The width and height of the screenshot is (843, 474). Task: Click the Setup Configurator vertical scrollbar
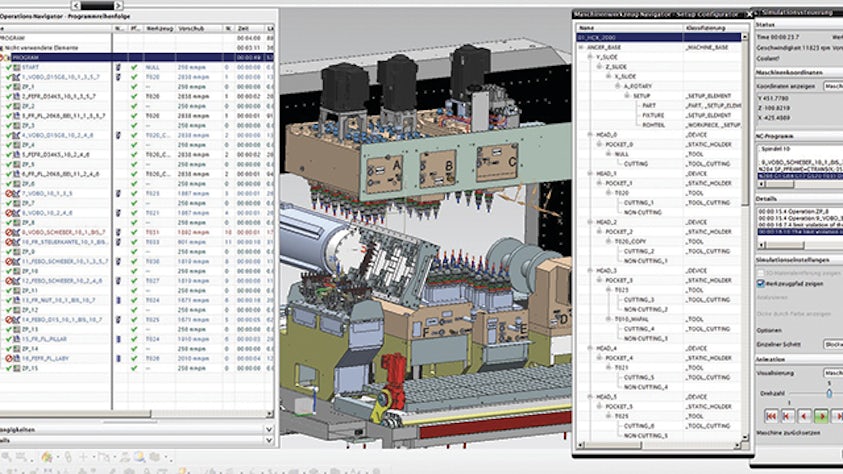(745, 123)
